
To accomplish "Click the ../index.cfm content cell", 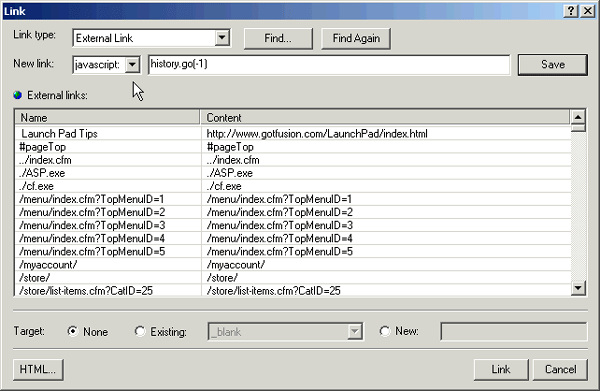I will pyautogui.click(x=386, y=160).
